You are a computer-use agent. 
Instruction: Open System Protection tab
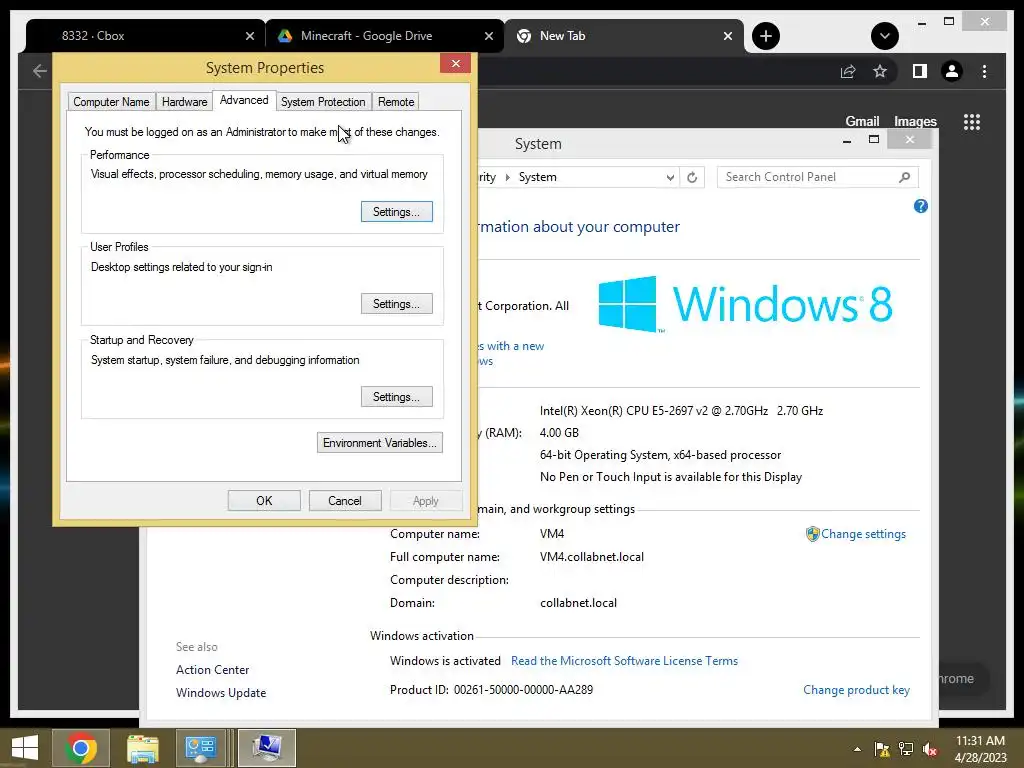tap(323, 102)
